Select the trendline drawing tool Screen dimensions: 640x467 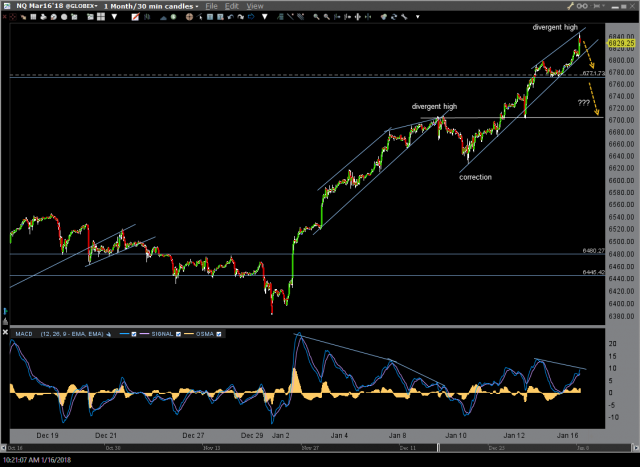[290, 17]
